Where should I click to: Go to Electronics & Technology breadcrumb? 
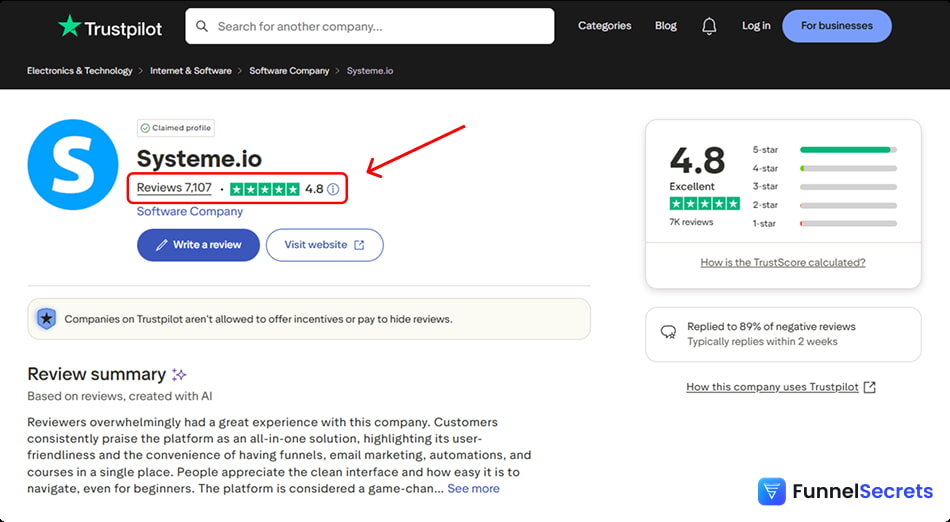79,71
